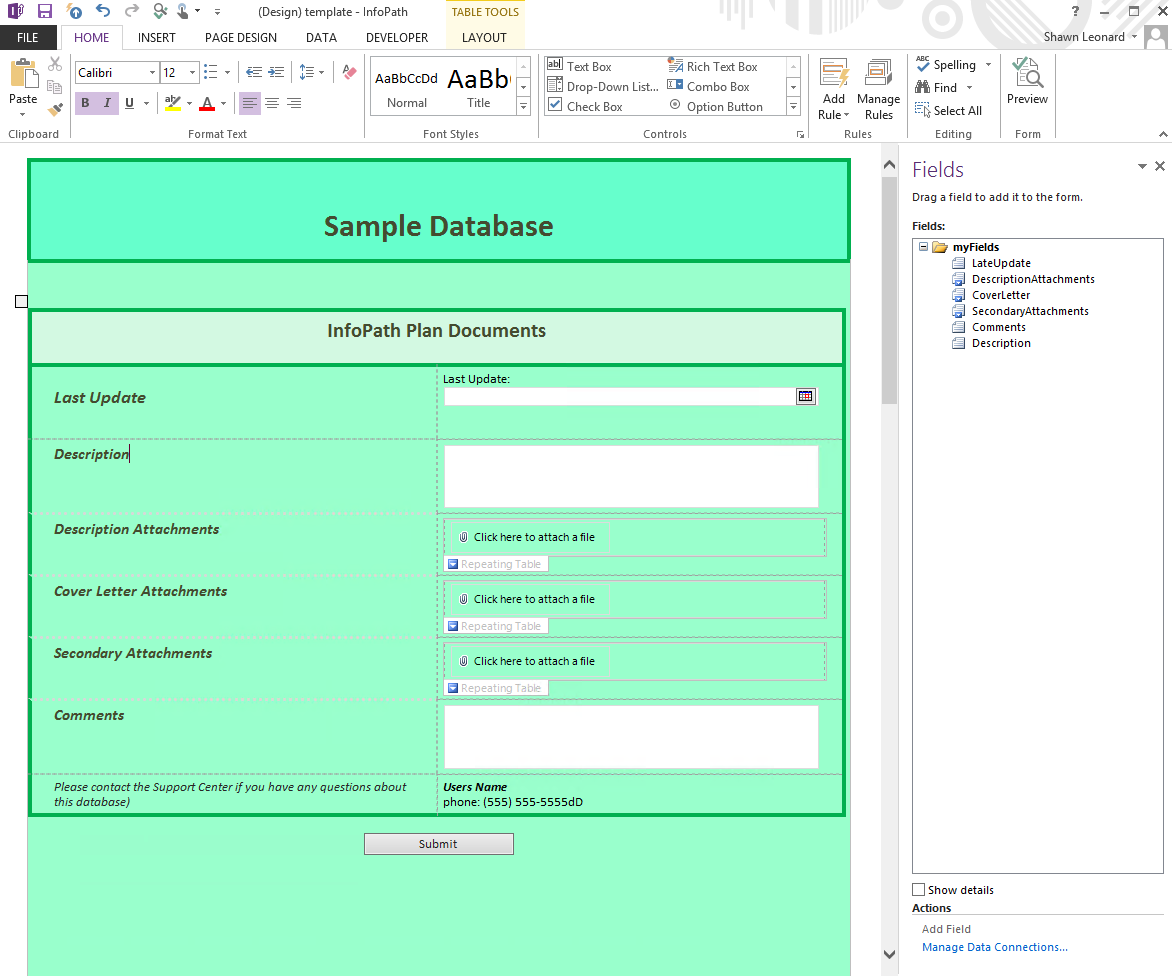Open the Manage Data Connections link

click(x=995, y=947)
